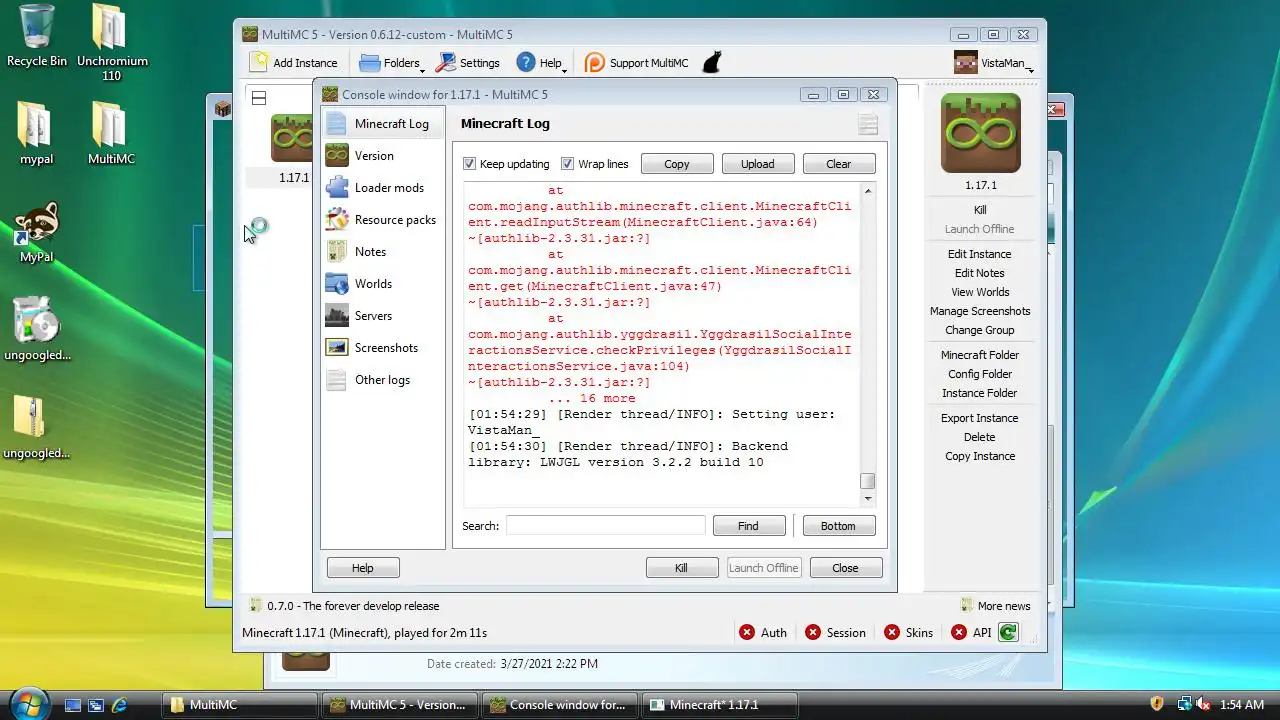The height and width of the screenshot is (720, 1280).
Task: Open Settings in MultiMC toolbar
Action: (468, 63)
